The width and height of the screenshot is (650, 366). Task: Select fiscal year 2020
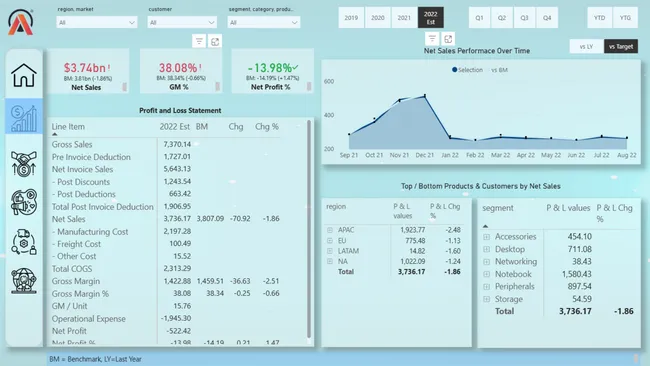pyautogui.click(x=378, y=17)
